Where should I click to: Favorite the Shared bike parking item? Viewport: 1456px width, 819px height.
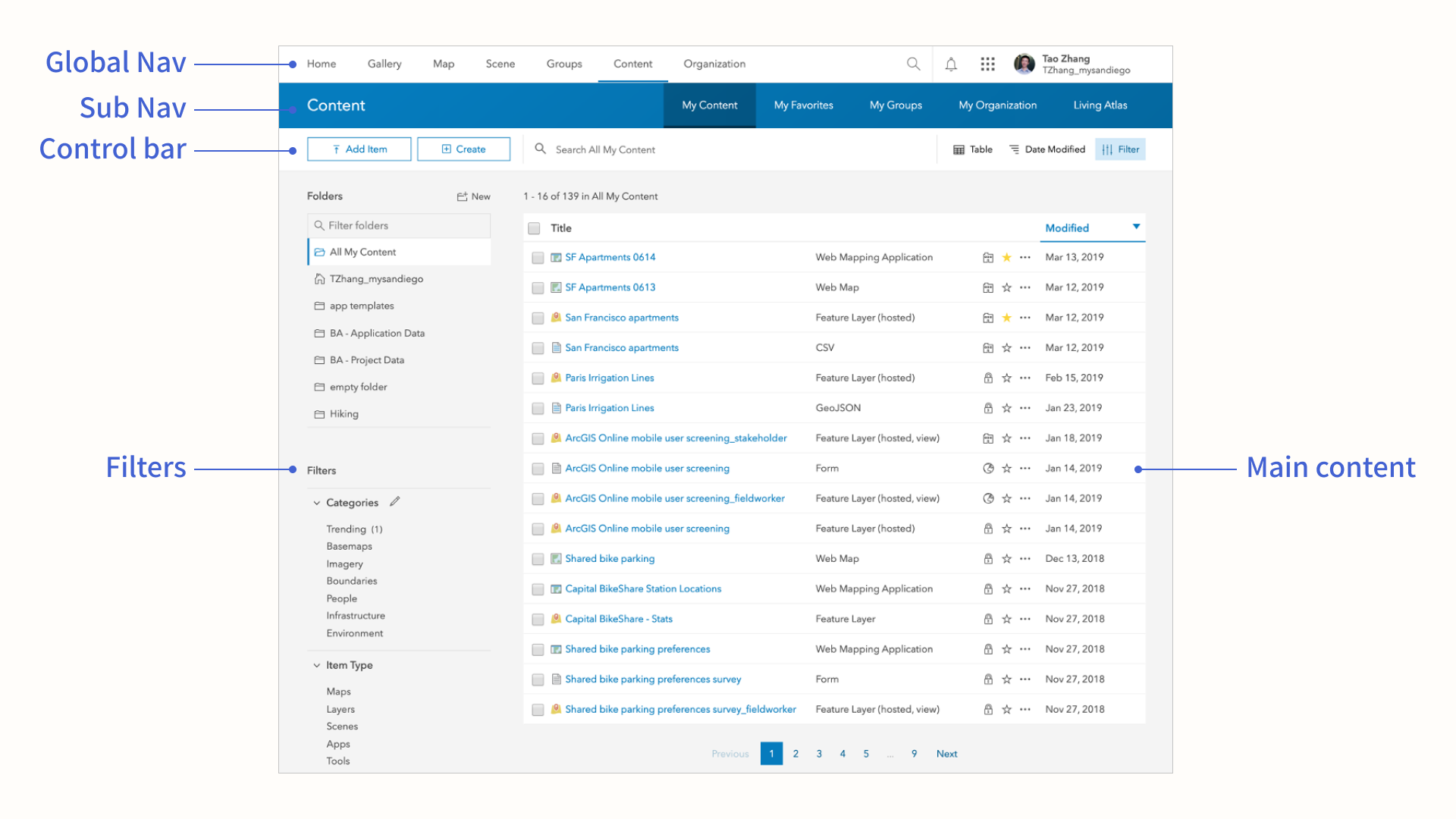coord(1007,558)
